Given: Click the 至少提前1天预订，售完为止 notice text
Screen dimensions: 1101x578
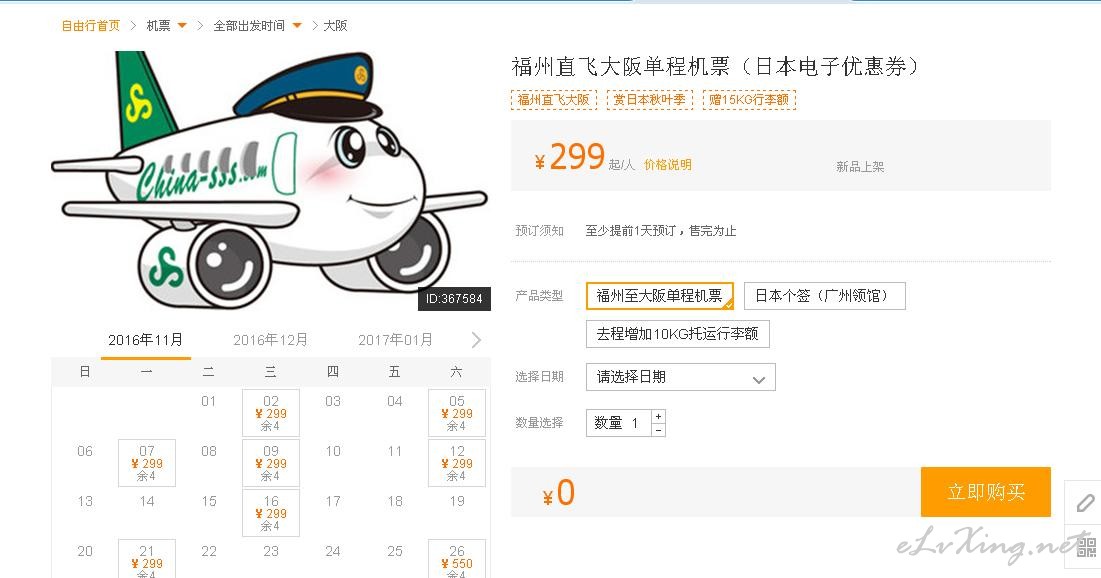Looking at the screenshot, I should (x=661, y=230).
